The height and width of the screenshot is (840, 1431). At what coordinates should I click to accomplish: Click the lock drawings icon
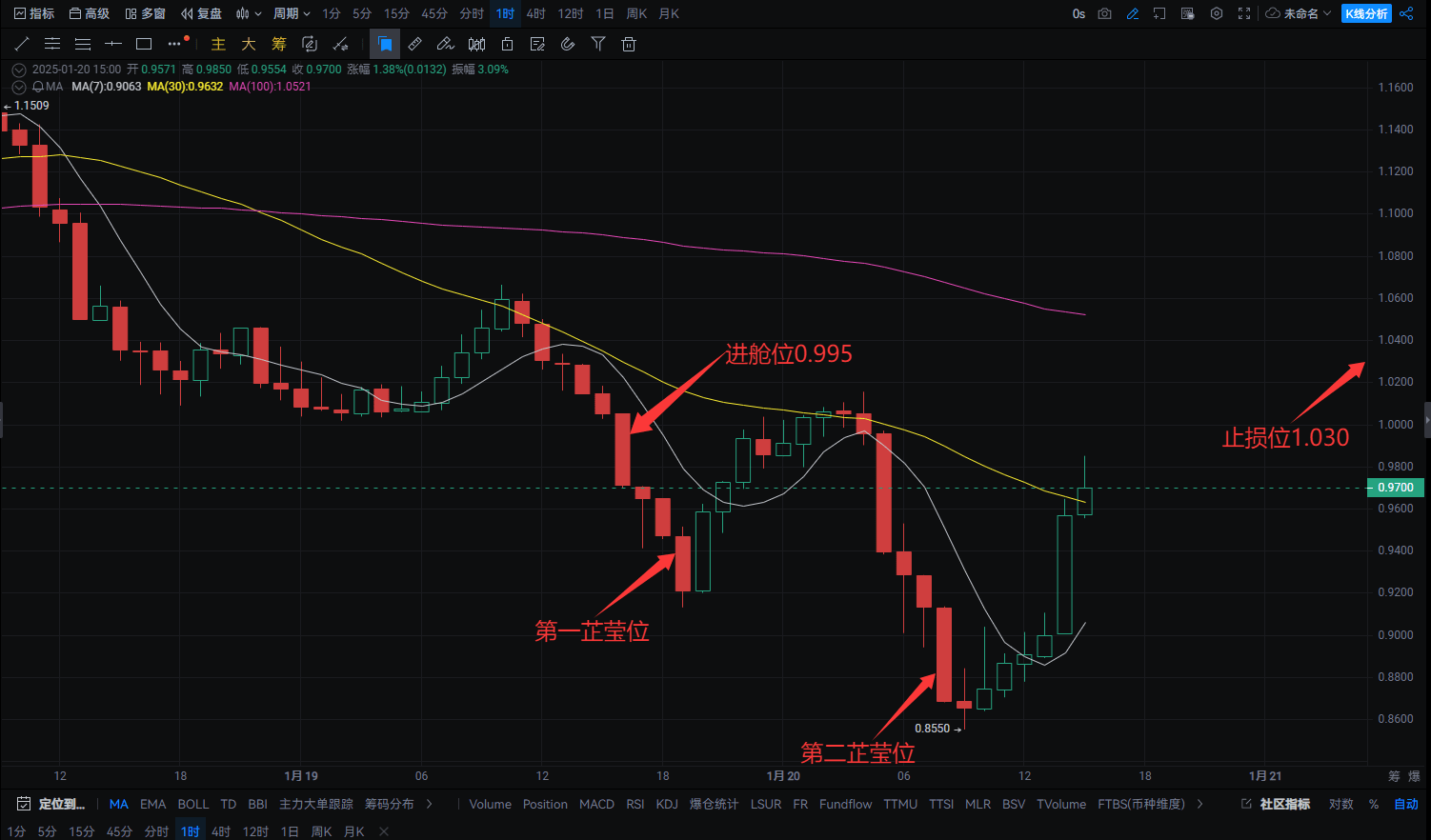click(507, 44)
